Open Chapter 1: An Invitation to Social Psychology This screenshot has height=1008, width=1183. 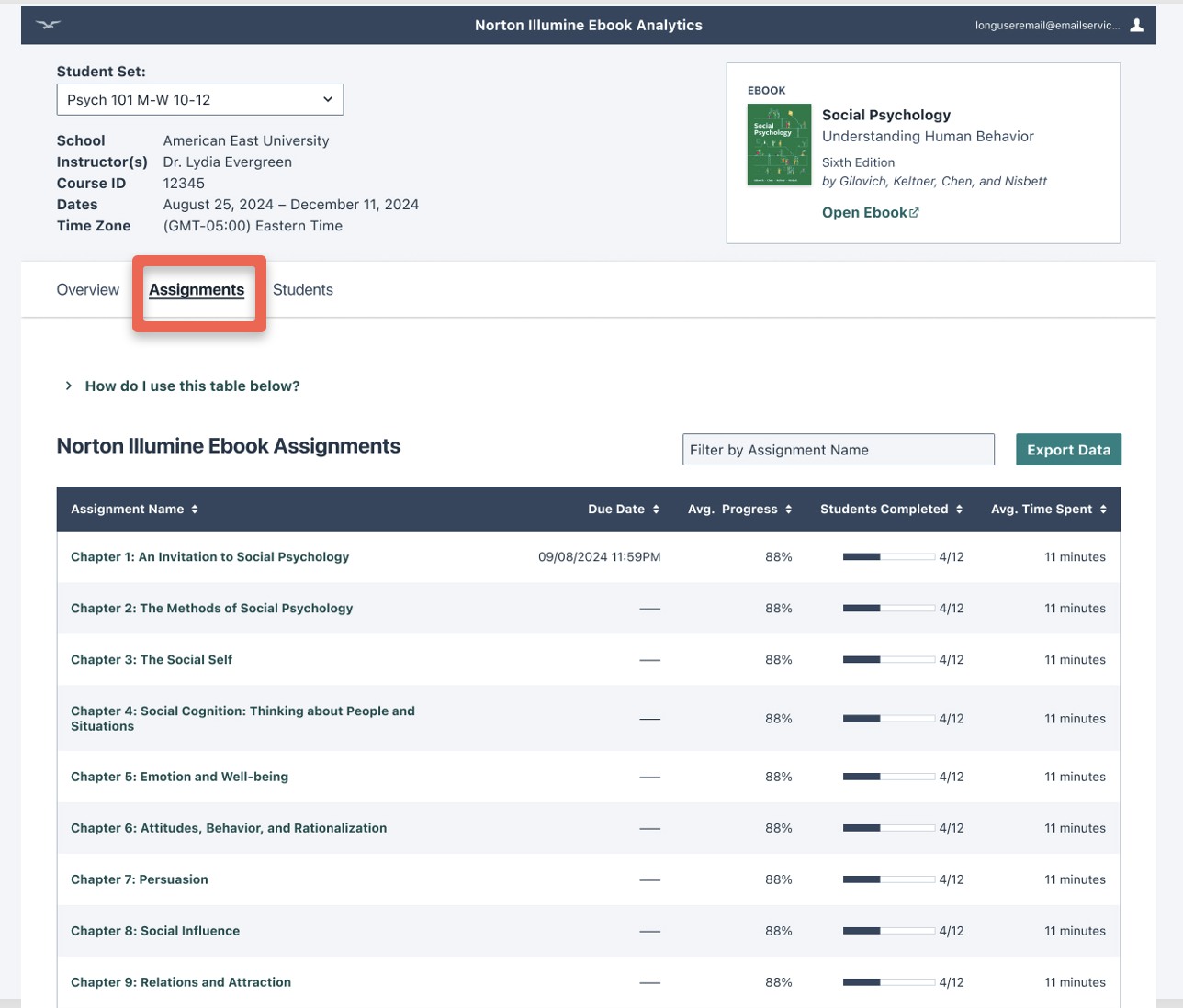210,556
